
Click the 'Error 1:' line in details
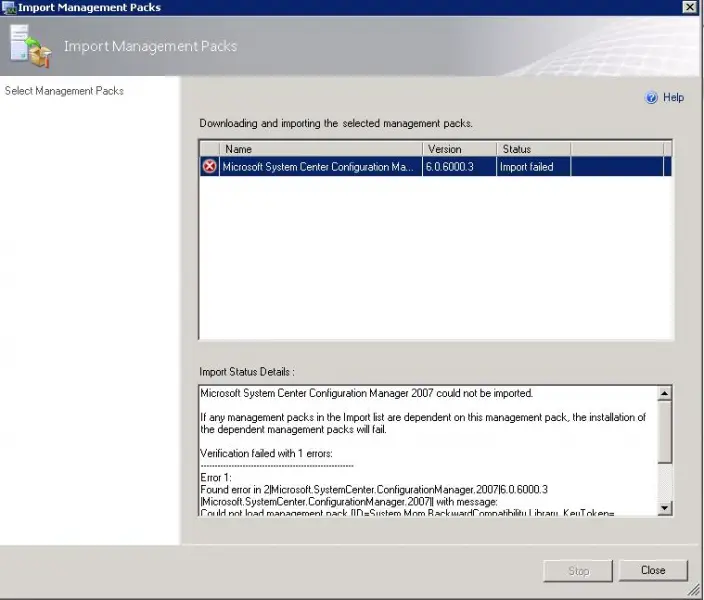(216, 477)
